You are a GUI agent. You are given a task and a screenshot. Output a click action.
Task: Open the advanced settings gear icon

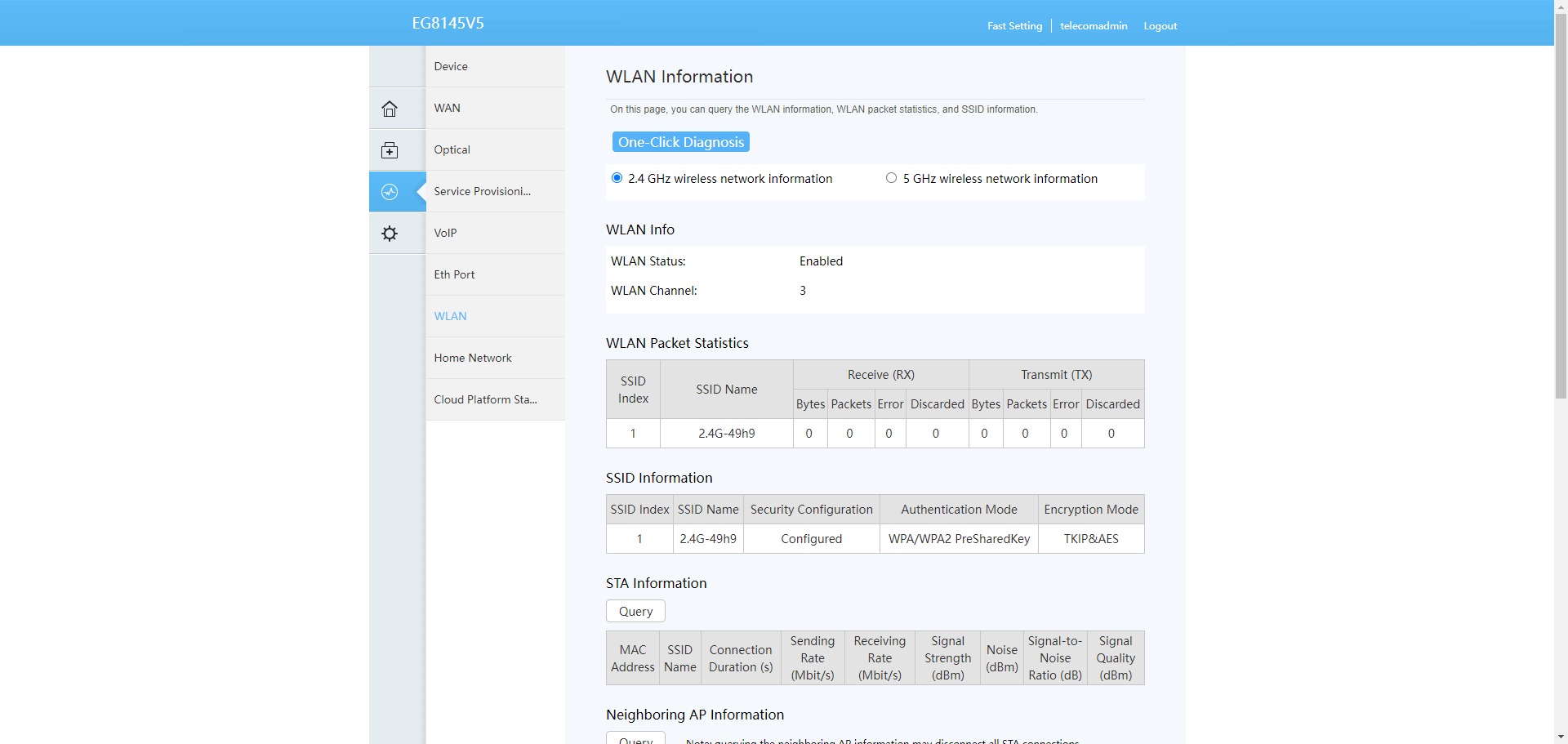[390, 234]
